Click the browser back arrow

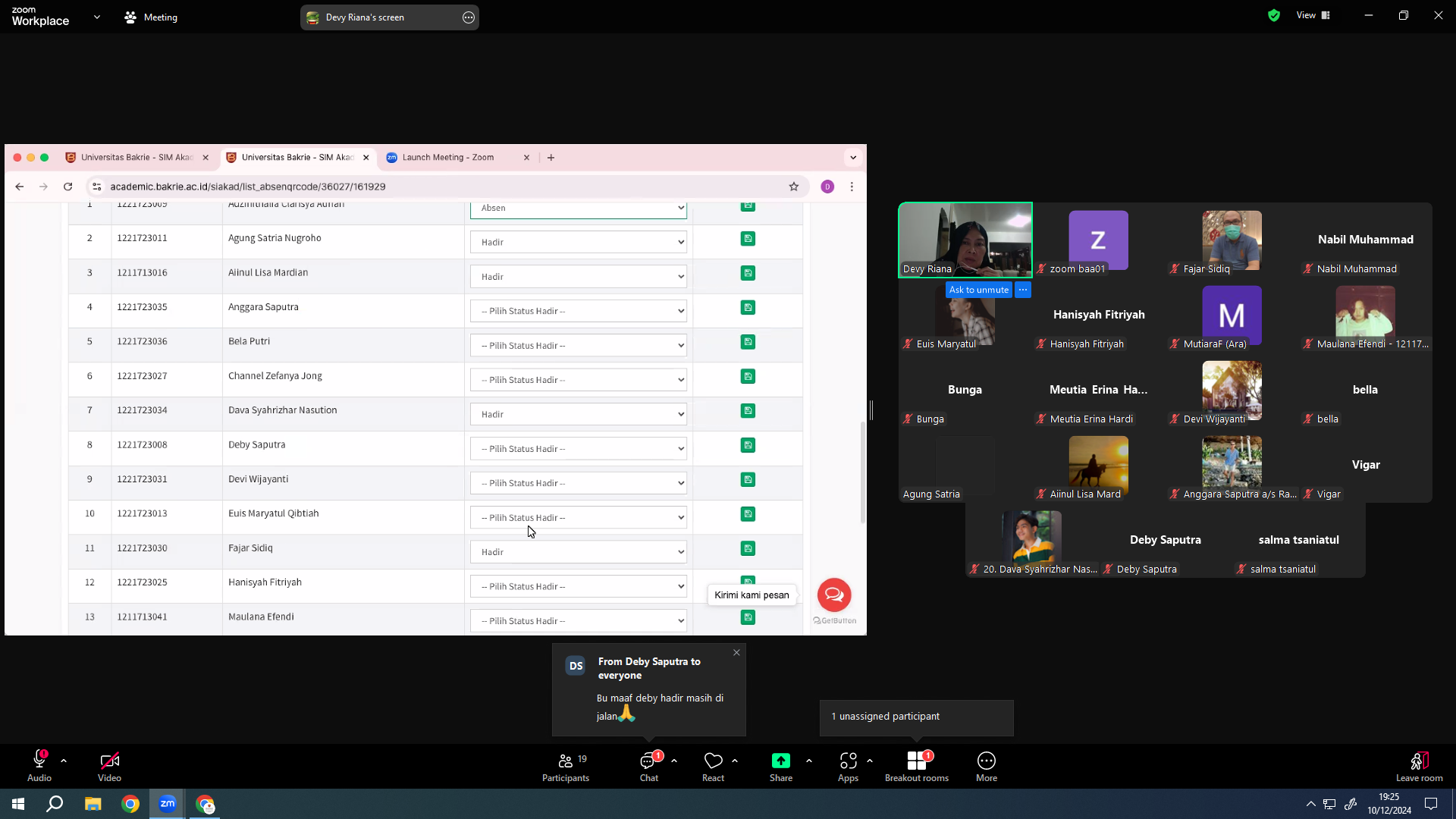(x=20, y=187)
